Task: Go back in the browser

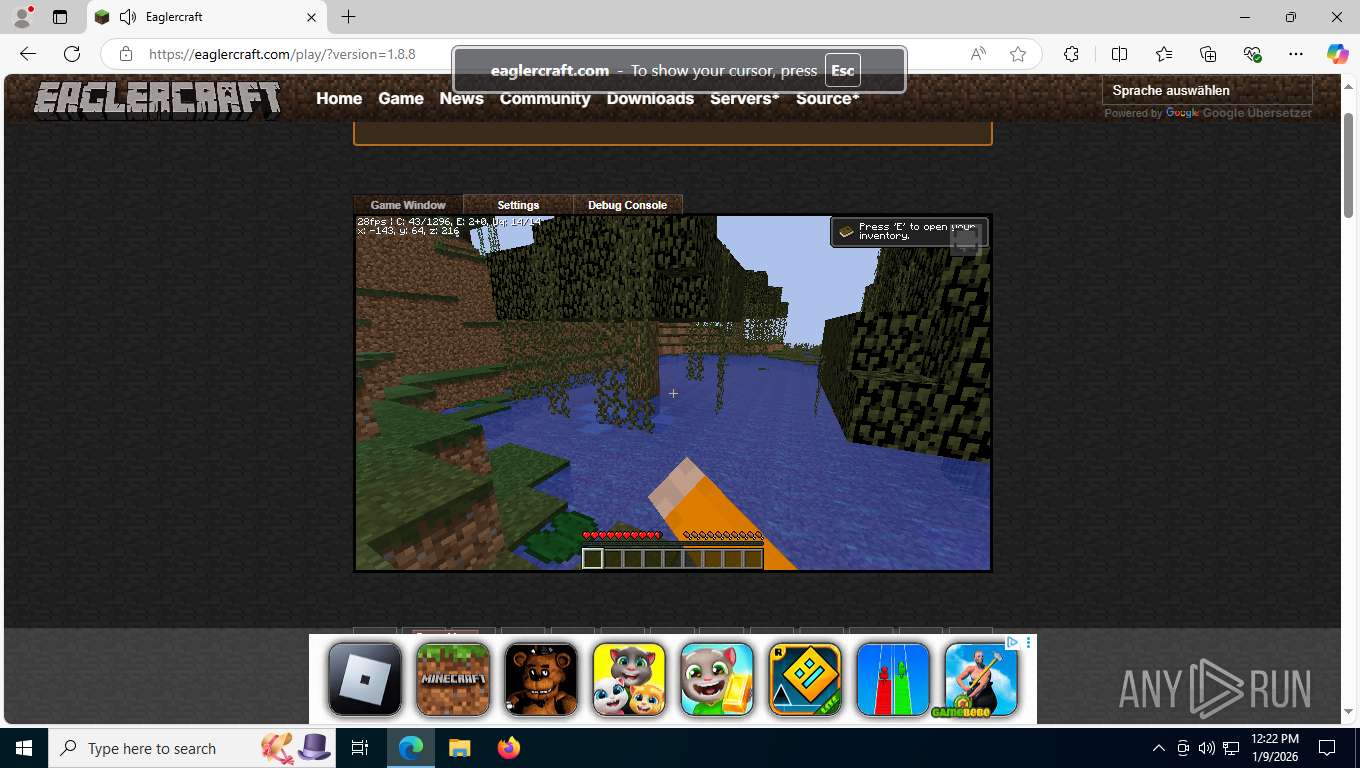Action: coord(28,54)
